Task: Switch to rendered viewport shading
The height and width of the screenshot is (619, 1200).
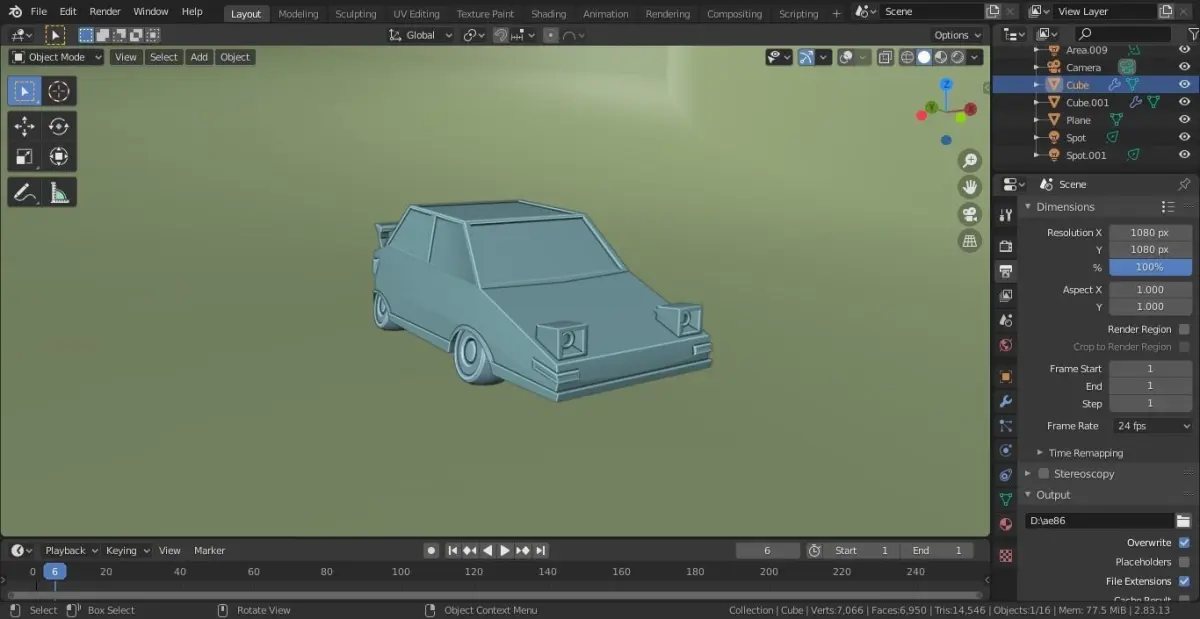Action: (957, 58)
